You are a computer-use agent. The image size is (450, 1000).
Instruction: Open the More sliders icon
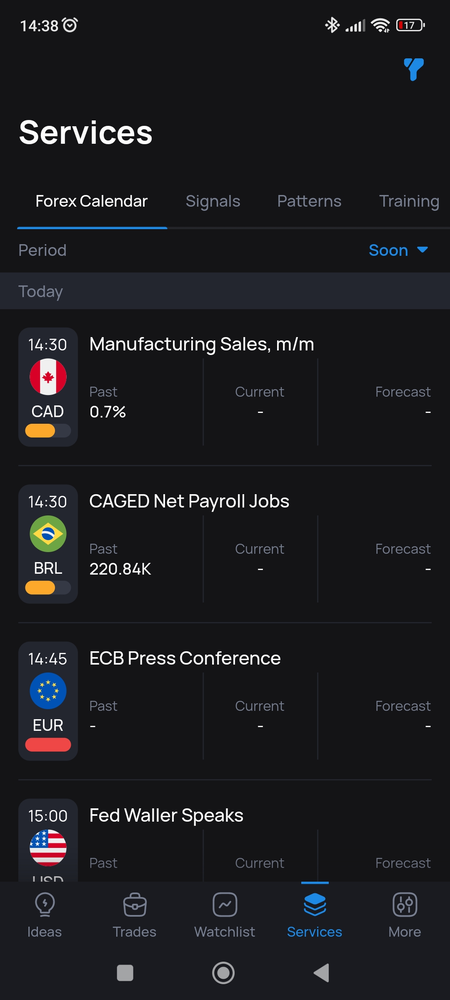[x=405, y=904]
